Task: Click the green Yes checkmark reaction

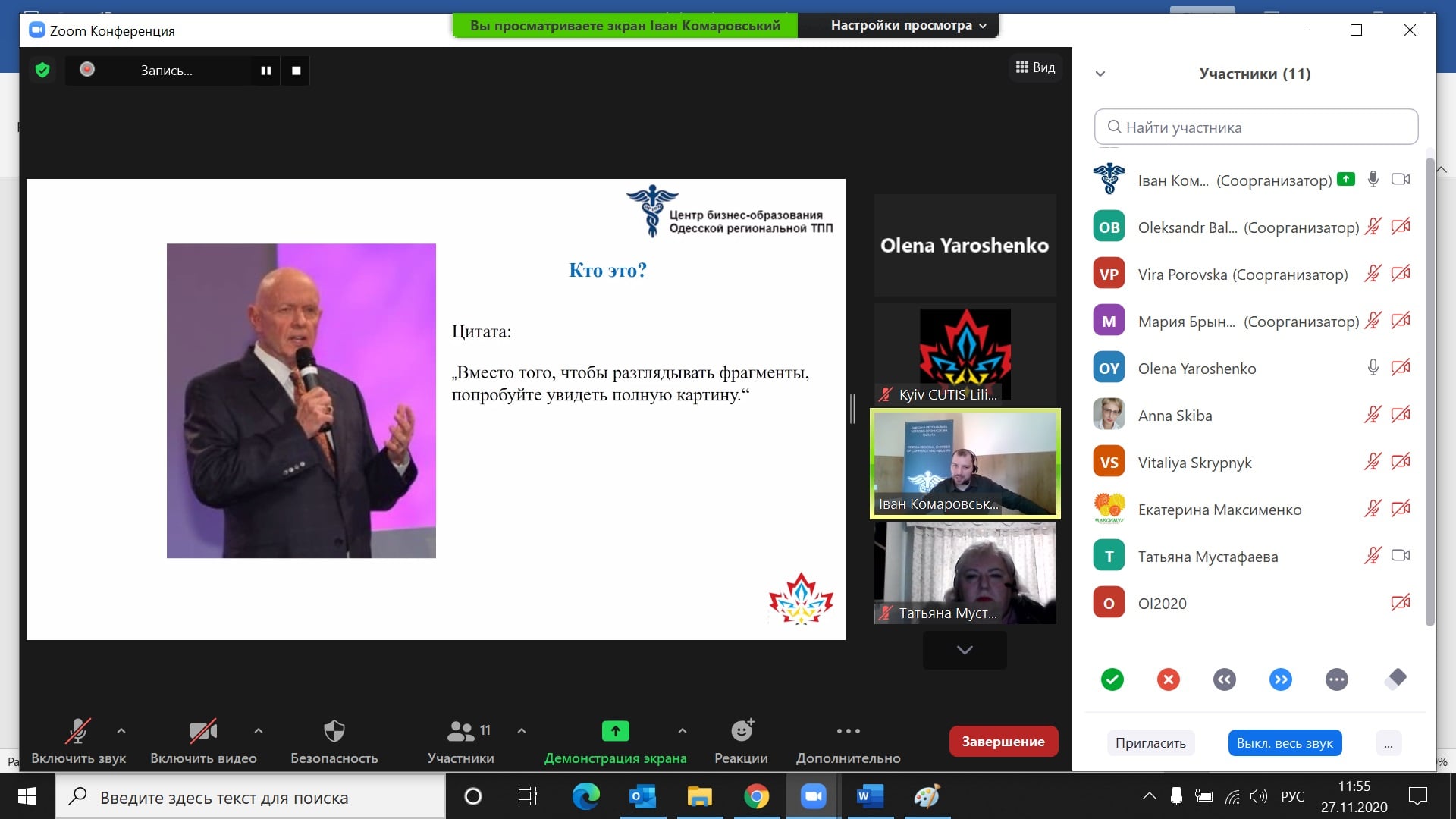Action: [1112, 679]
